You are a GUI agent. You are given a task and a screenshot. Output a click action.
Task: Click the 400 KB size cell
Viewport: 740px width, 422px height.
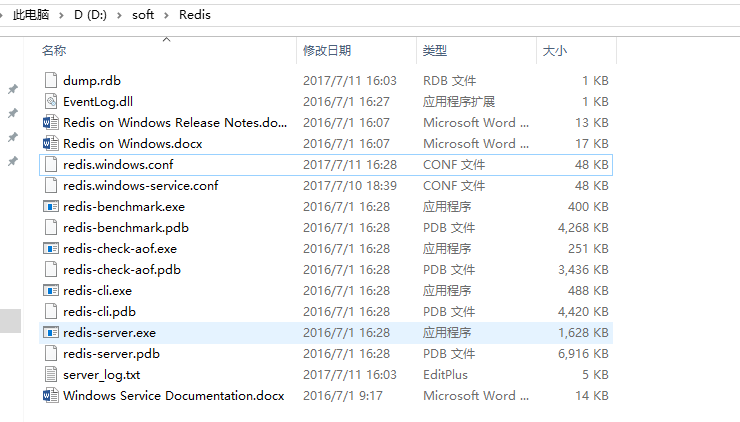[588, 207]
